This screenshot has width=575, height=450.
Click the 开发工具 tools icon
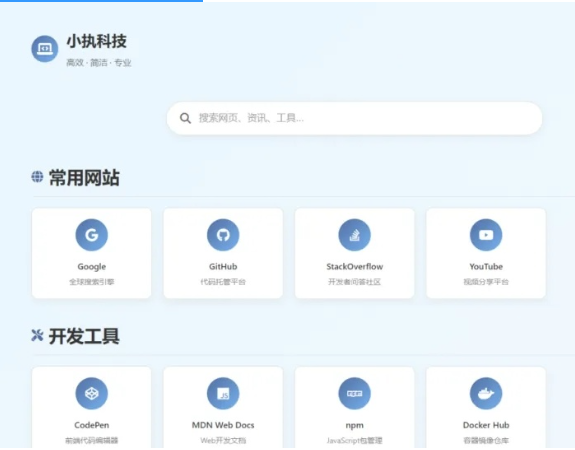(37, 335)
